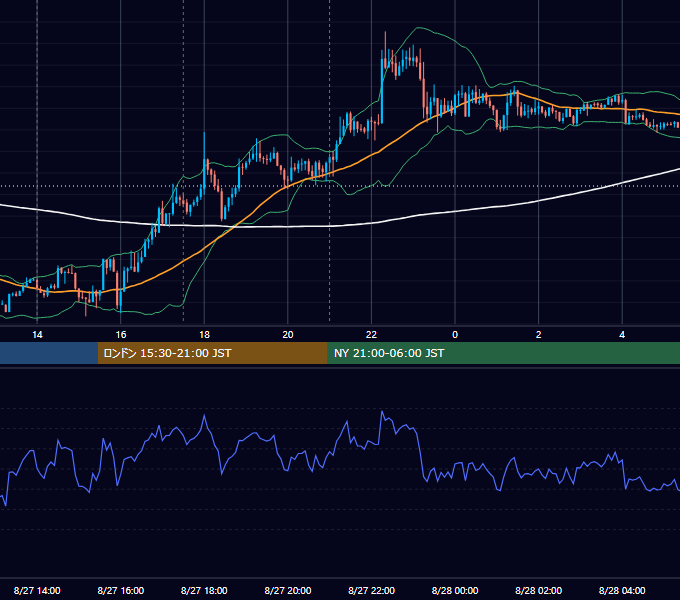The height and width of the screenshot is (600, 680).
Task: Click the blue session bar before ロンドン
Action: point(49,353)
